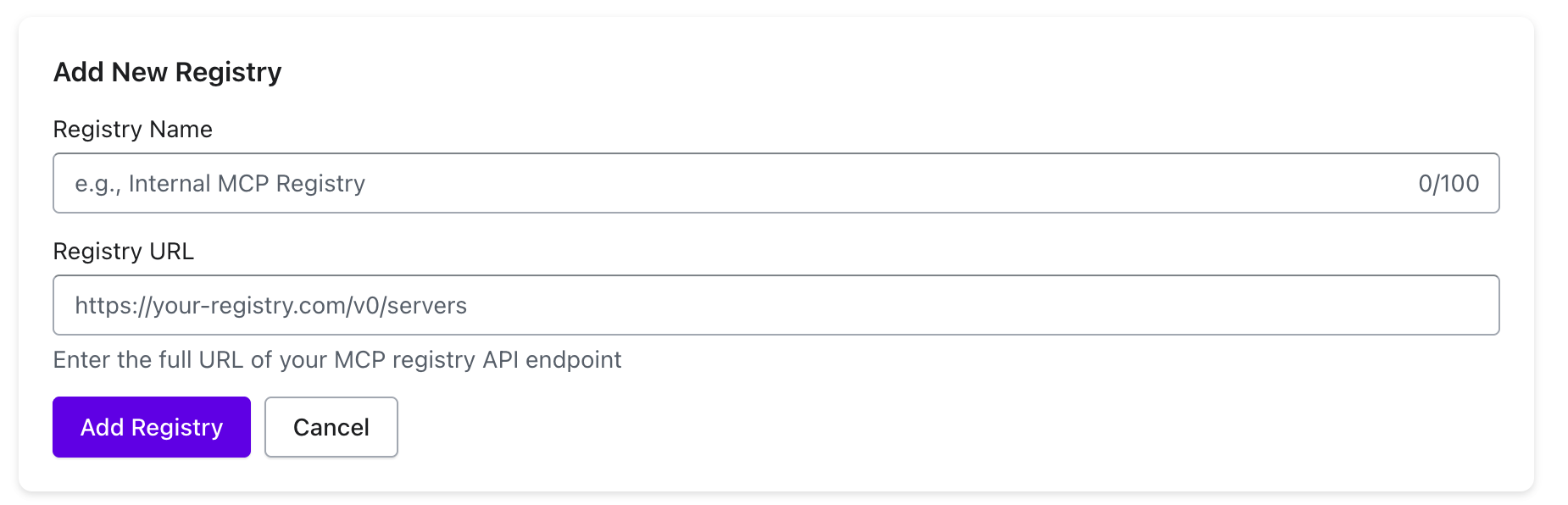
Task: Dismiss the form using Cancel
Action: point(331,427)
